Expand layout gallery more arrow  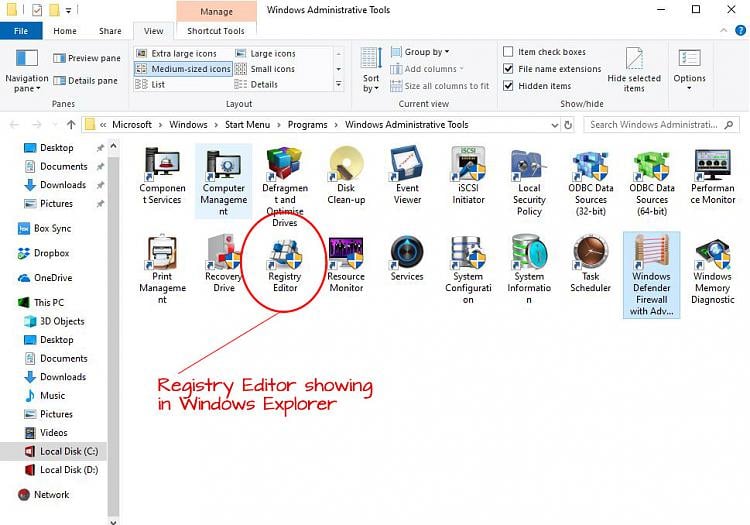[x=339, y=84]
